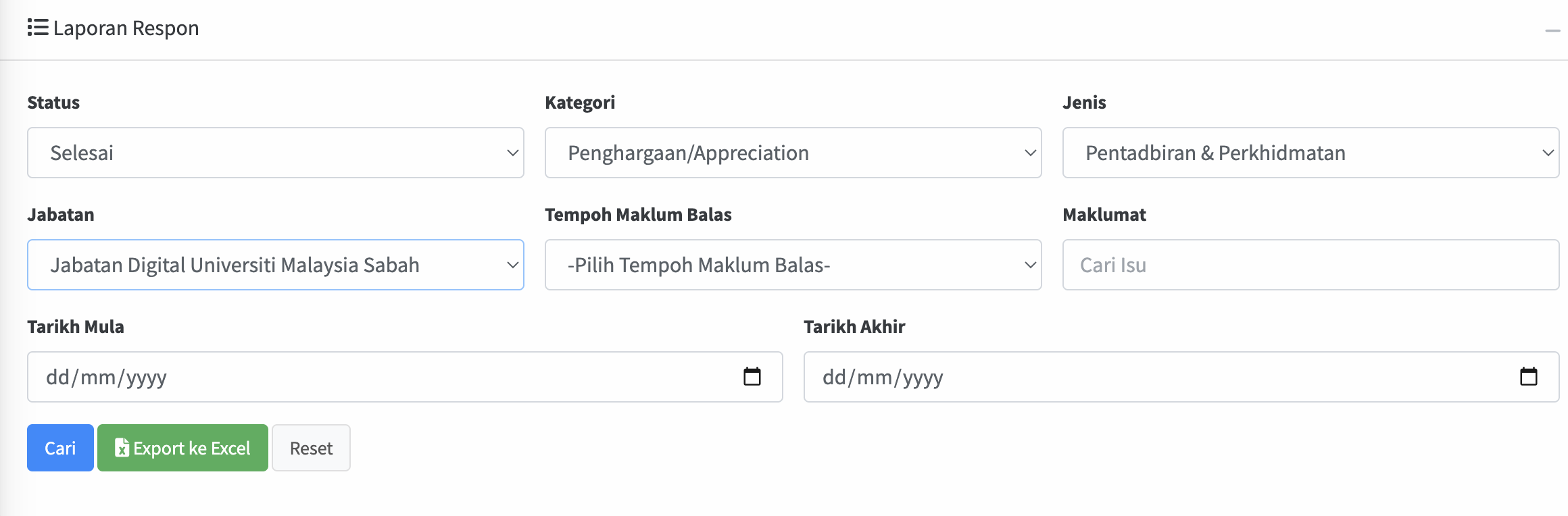Expand the Jabatan dropdown selection

click(275, 265)
